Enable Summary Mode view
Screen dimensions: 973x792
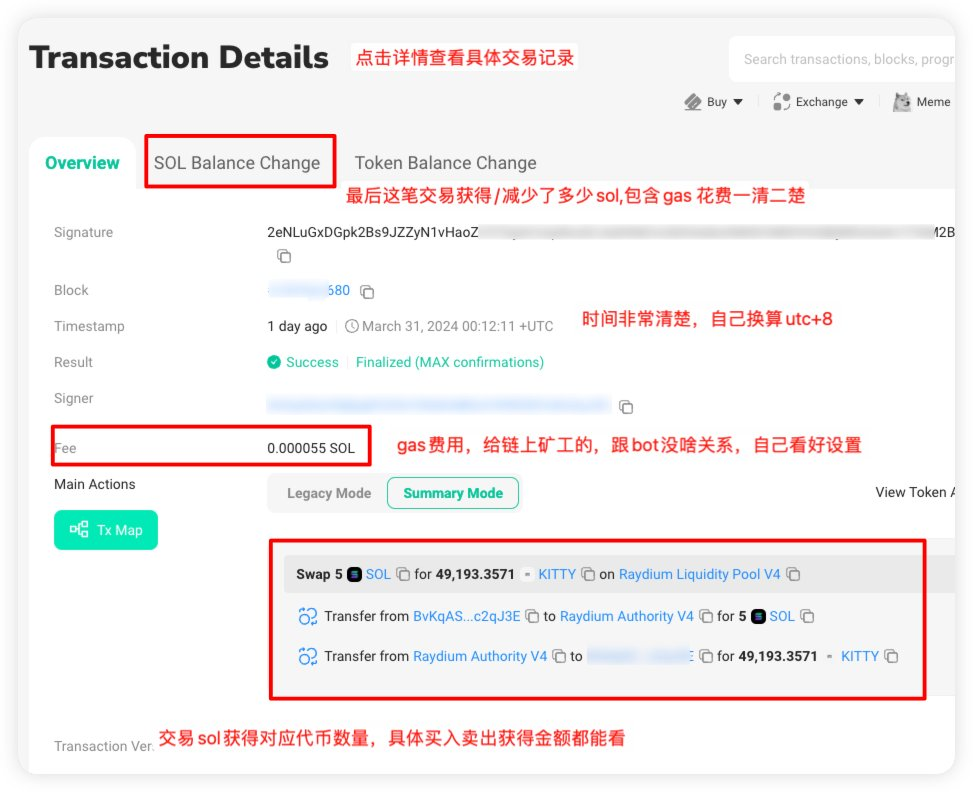[x=452, y=493]
